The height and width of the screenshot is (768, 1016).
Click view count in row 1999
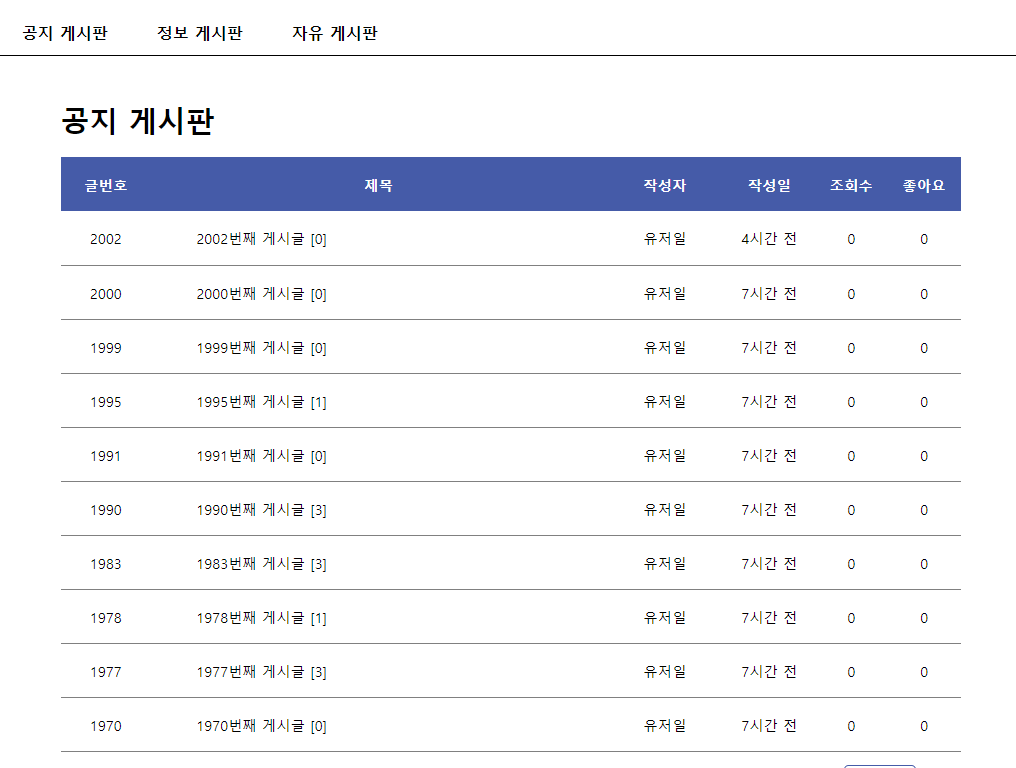pos(851,348)
